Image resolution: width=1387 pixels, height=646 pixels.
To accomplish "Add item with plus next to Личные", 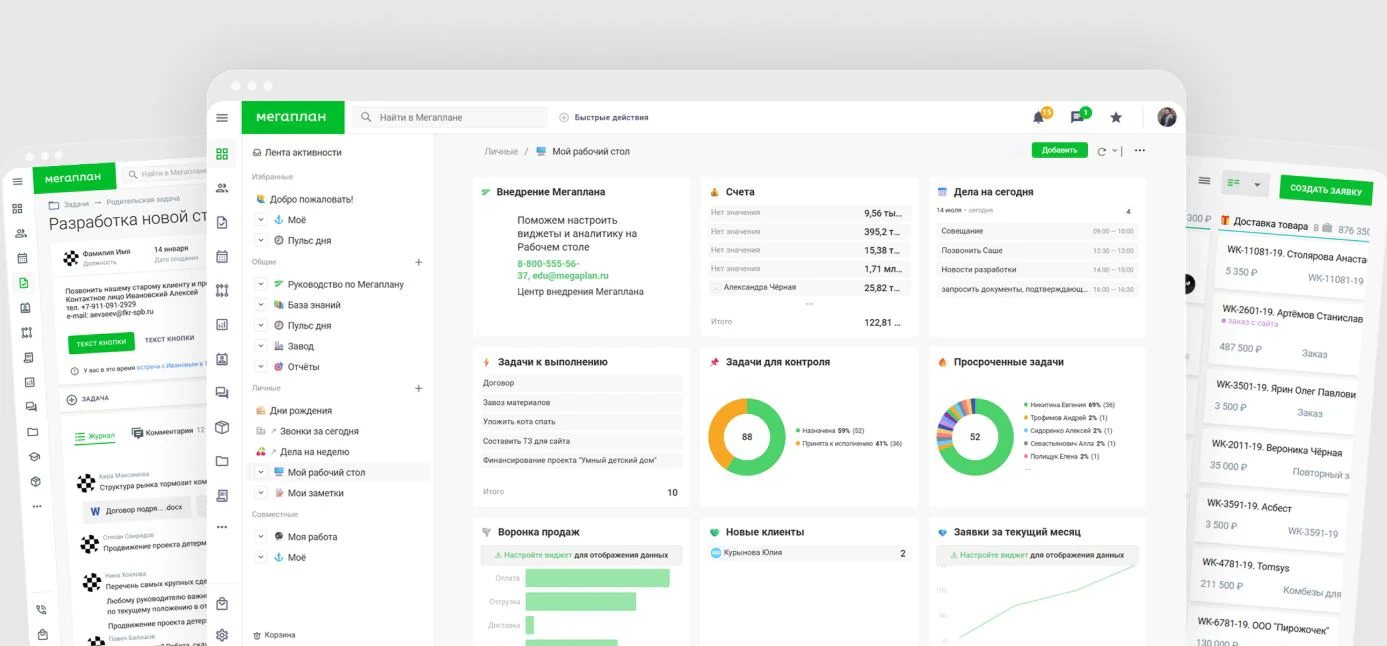I will tap(419, 388).
